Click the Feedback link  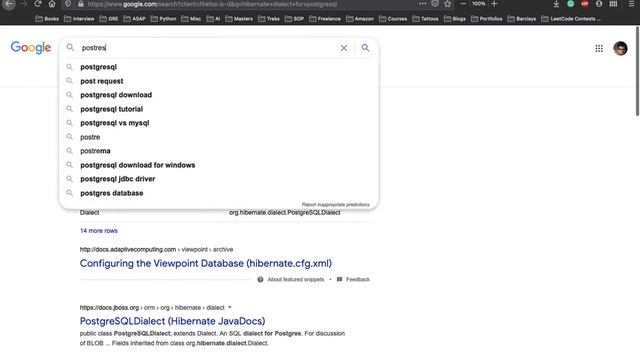(358, 280)
